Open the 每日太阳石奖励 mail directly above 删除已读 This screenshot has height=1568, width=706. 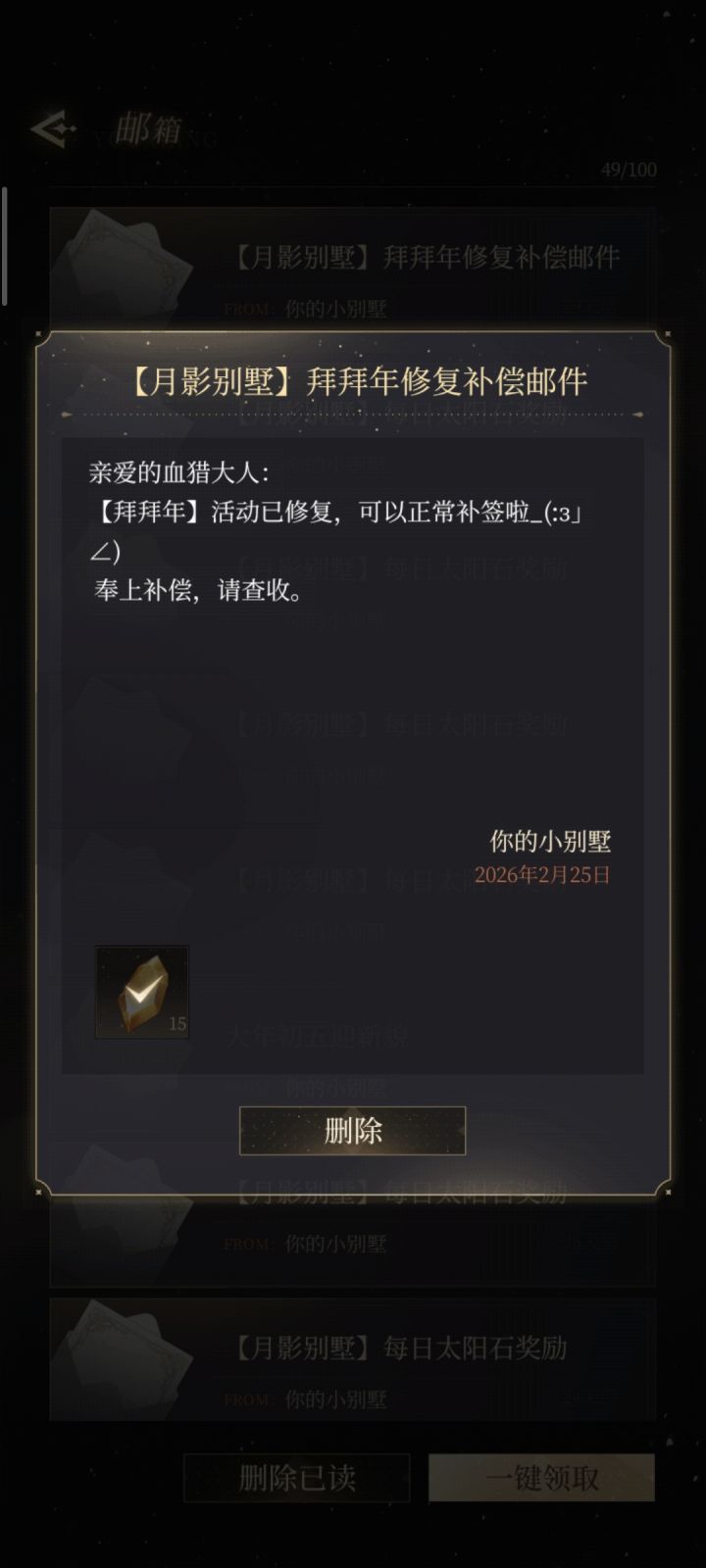click(353, 1360)
